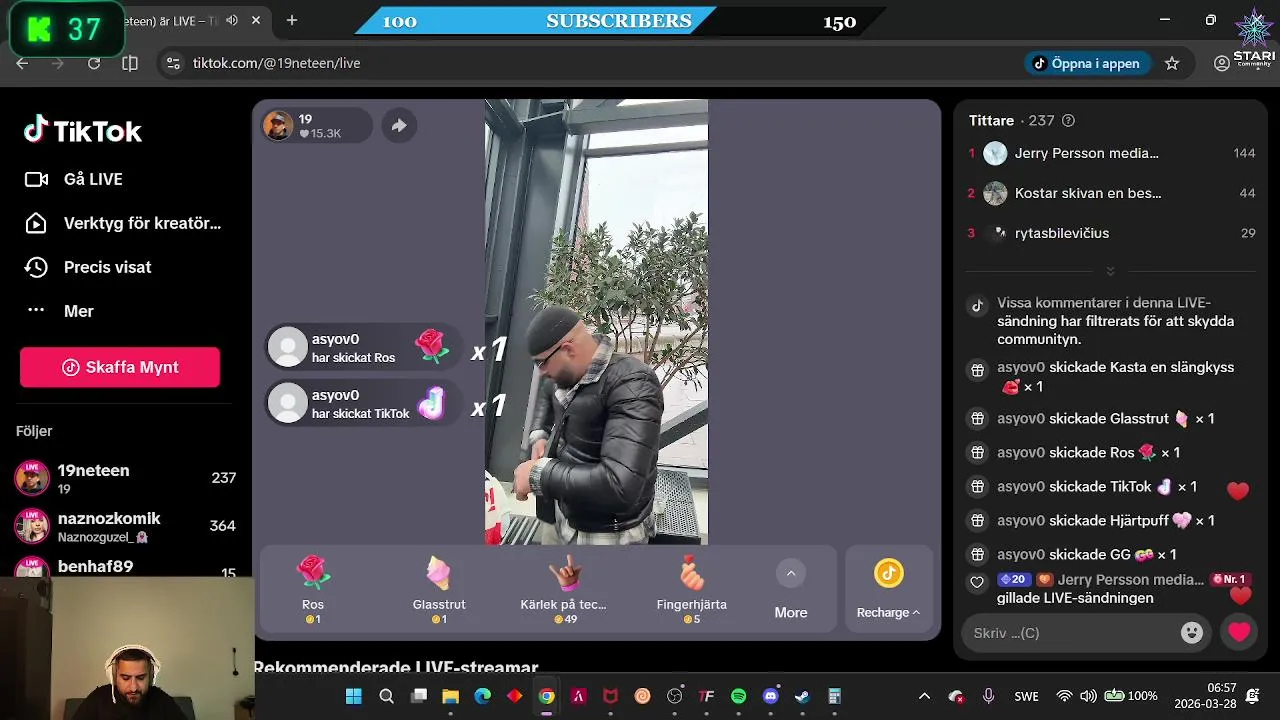Click Öppna i appen button

[1088, 63]
